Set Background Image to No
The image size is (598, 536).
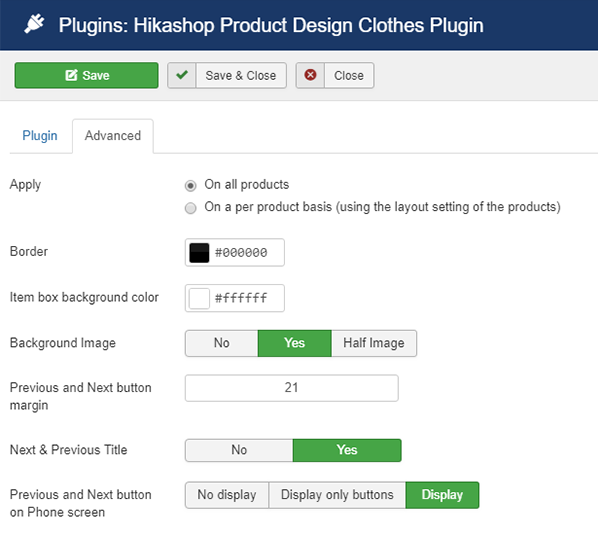[x=222, y=343]
